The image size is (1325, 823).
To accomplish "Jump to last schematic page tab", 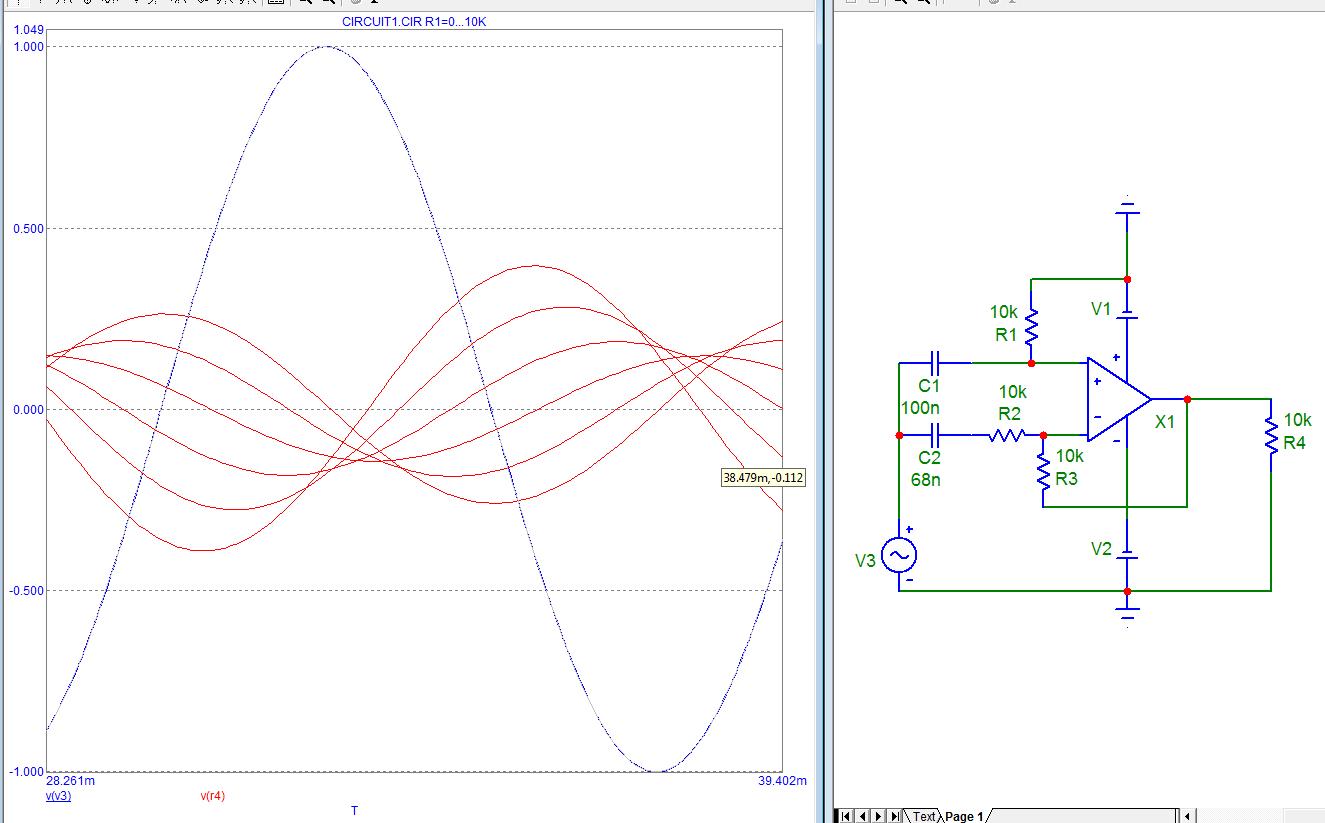I will pyautogui.click(x=893, y=816).
